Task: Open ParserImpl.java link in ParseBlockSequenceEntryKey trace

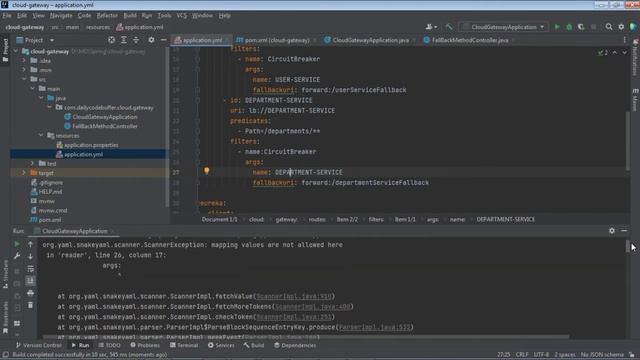Action: (x=375, y=327)
